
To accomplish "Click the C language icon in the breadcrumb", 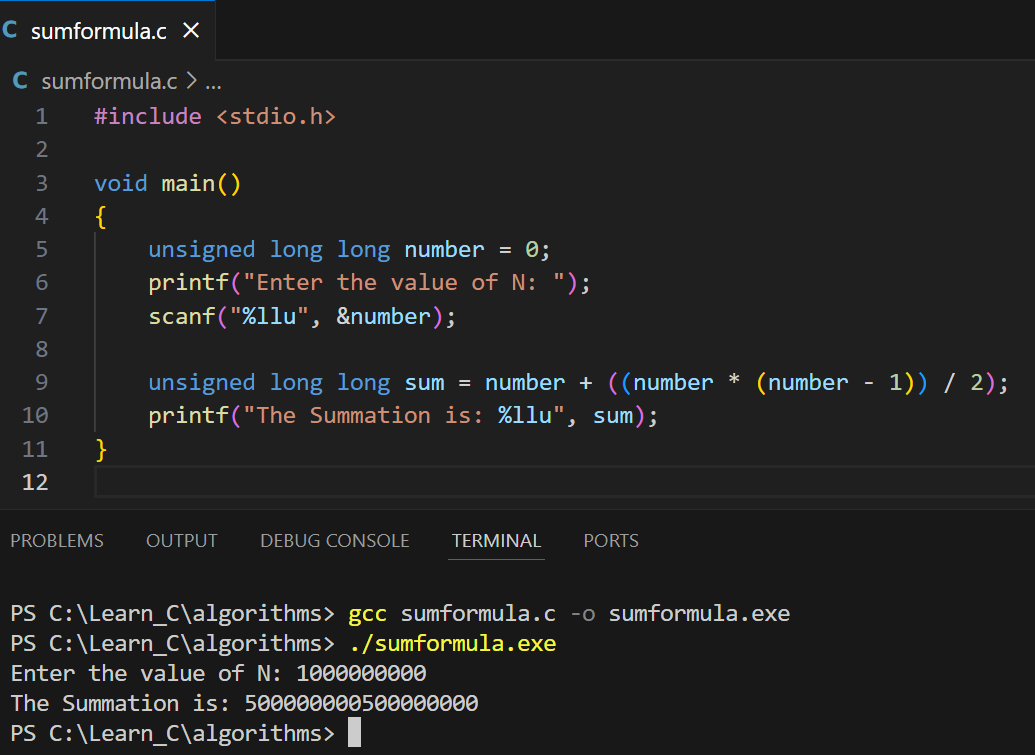I will coord(20,81).
